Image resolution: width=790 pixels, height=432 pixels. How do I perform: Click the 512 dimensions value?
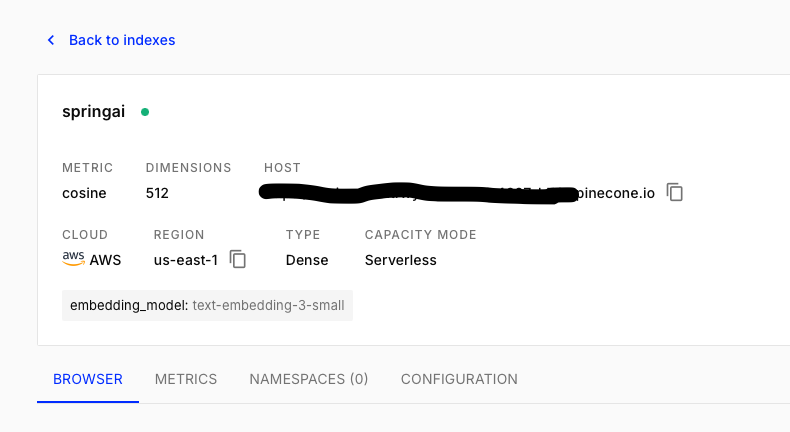point(157,193)
